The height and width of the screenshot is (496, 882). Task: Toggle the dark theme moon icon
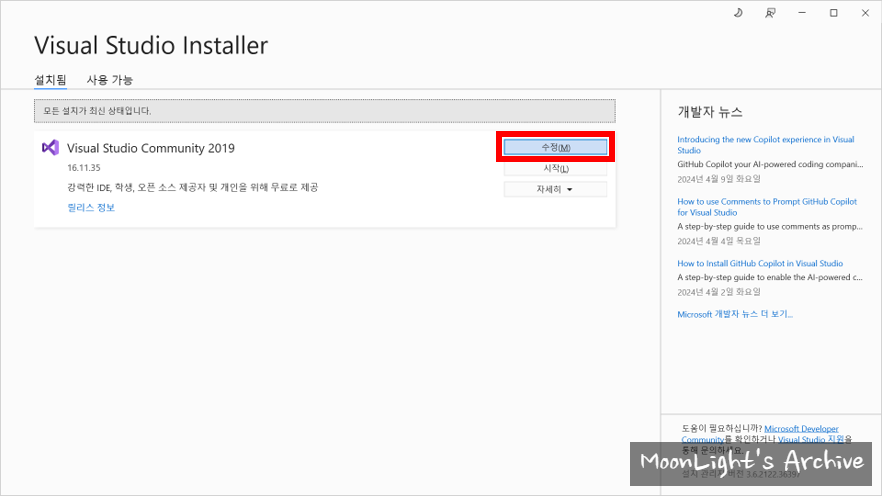point(738,12)
